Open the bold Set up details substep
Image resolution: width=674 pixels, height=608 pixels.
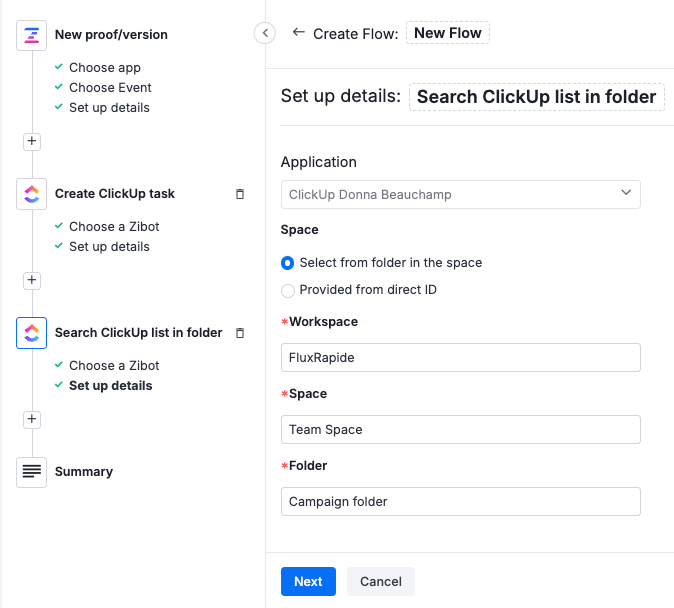pyautogui.click(x=110, y=386)
